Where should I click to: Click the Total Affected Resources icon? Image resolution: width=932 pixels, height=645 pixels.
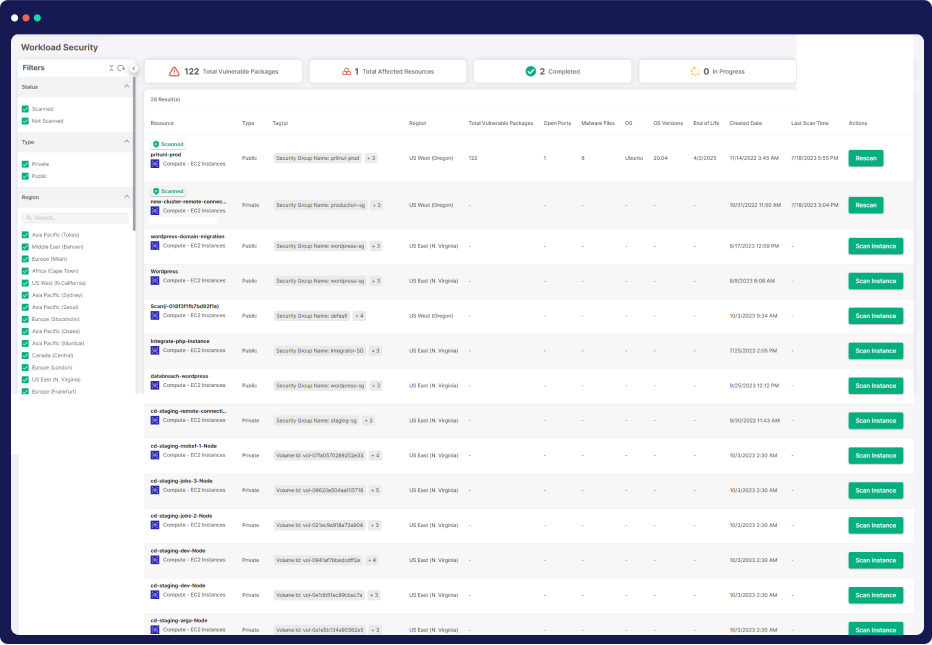[347, 72]
